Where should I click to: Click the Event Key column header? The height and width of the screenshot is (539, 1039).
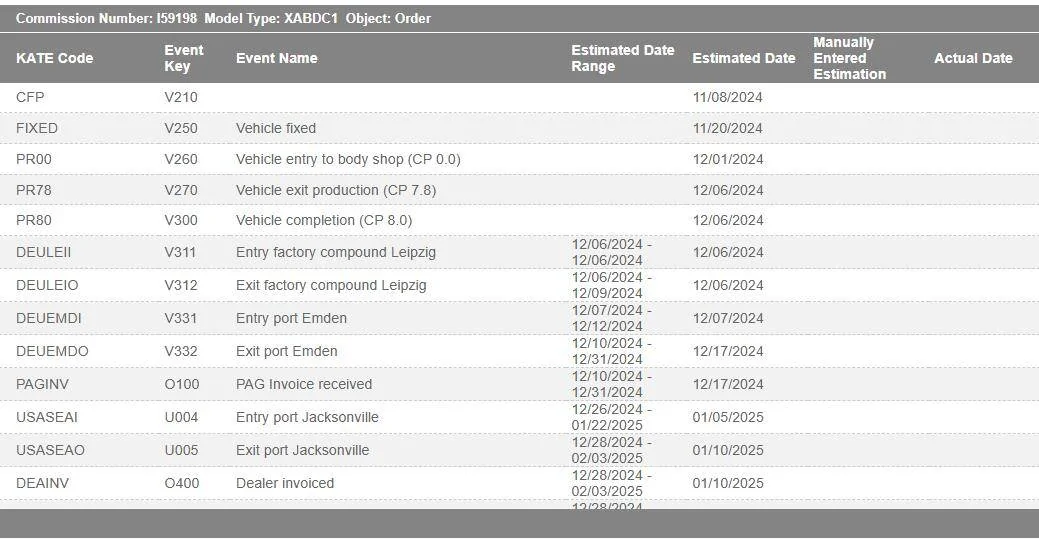184,58
